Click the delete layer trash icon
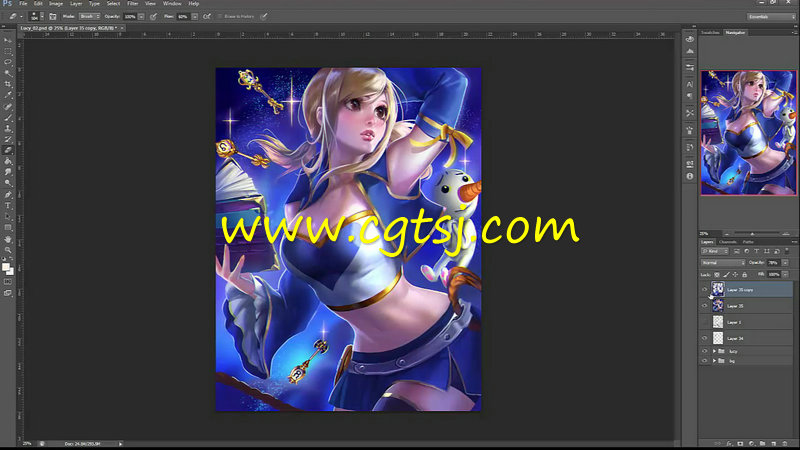800x450 pixels. tap(785, 444)
